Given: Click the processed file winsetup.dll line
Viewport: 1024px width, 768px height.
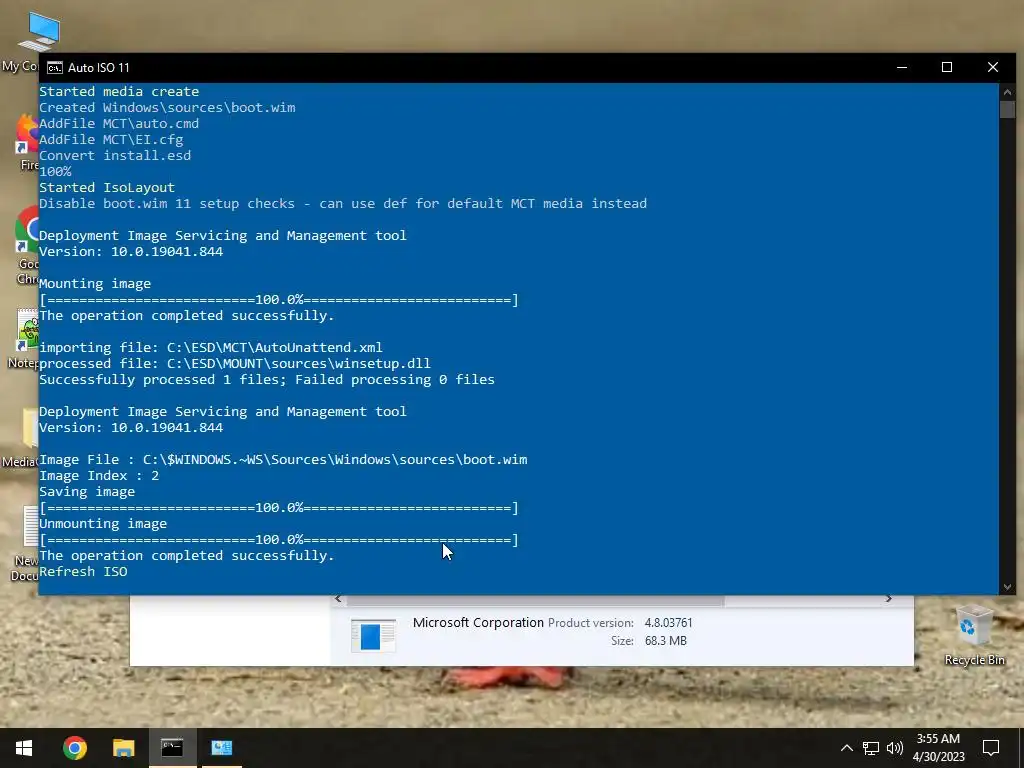Looking at the screenshot, I should [235, 364].
